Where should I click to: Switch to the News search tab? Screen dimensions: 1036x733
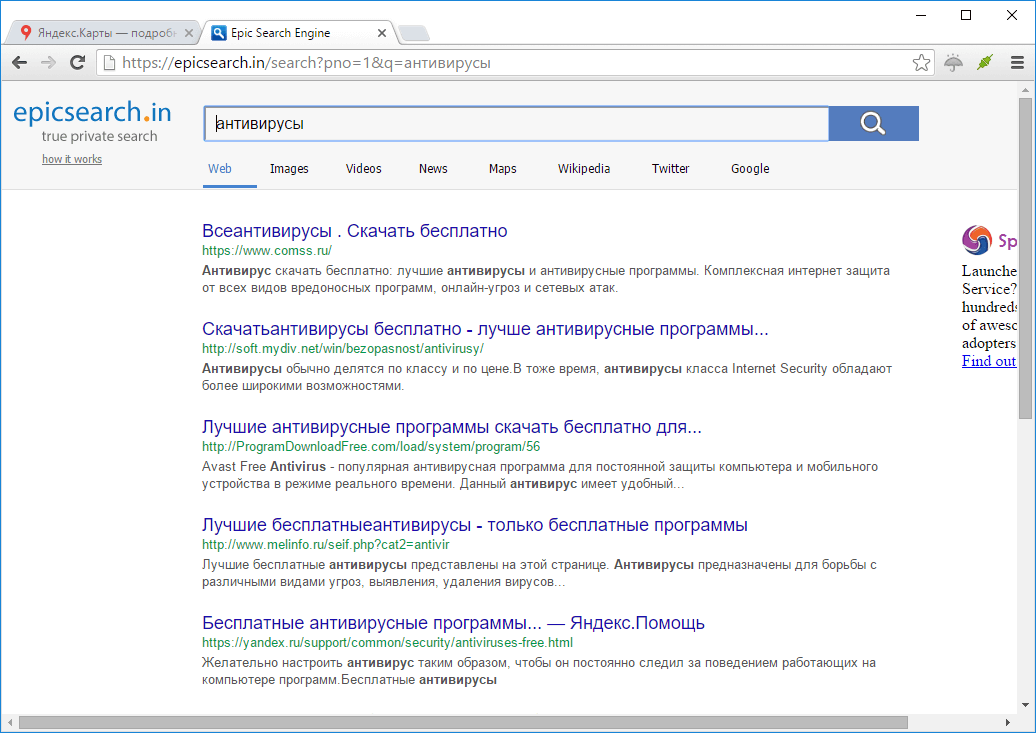[x=432, y=168]
